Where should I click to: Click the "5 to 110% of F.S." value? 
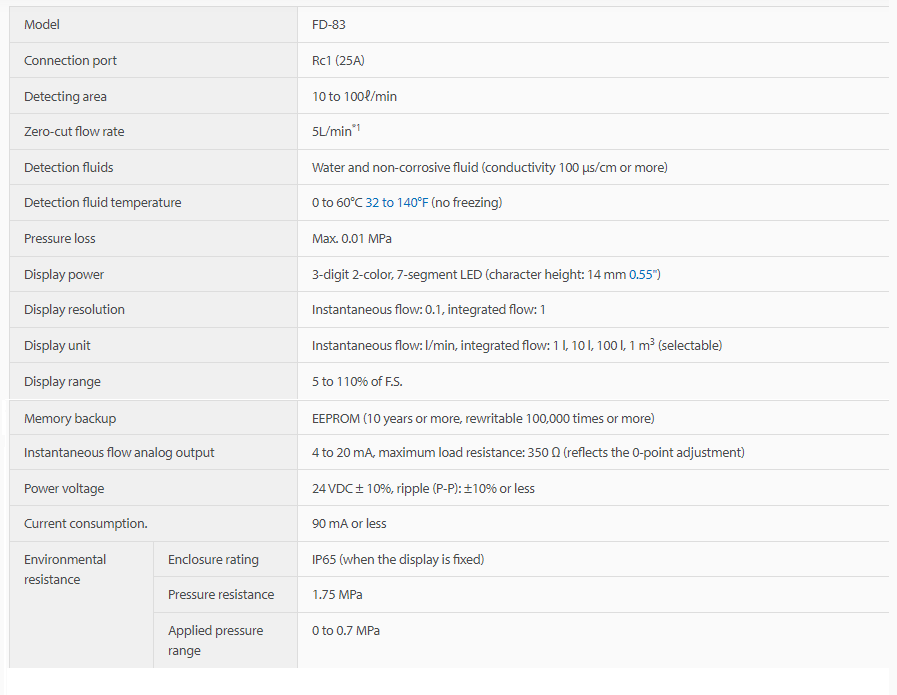[357, 381]
